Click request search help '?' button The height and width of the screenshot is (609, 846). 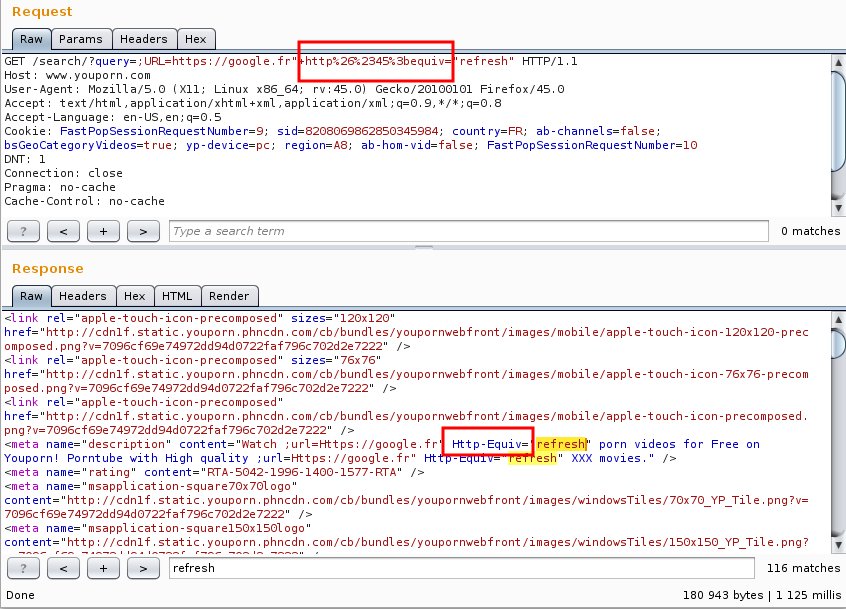[x=23, y=231]
